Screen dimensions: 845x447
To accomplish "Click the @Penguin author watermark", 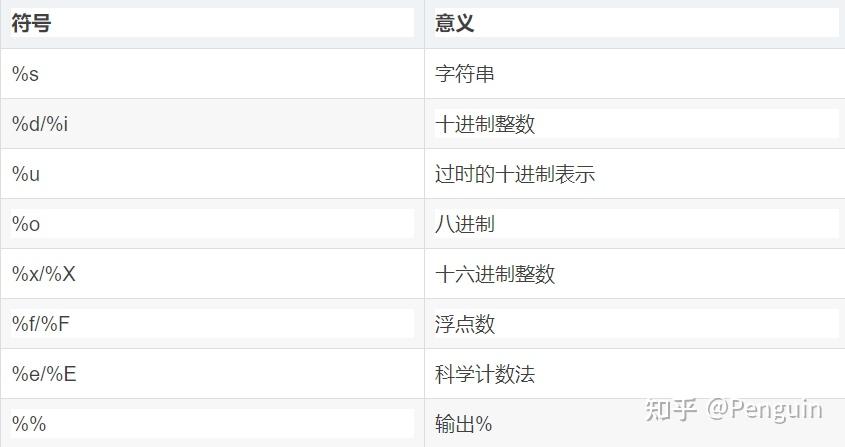I will click(765, 410).
